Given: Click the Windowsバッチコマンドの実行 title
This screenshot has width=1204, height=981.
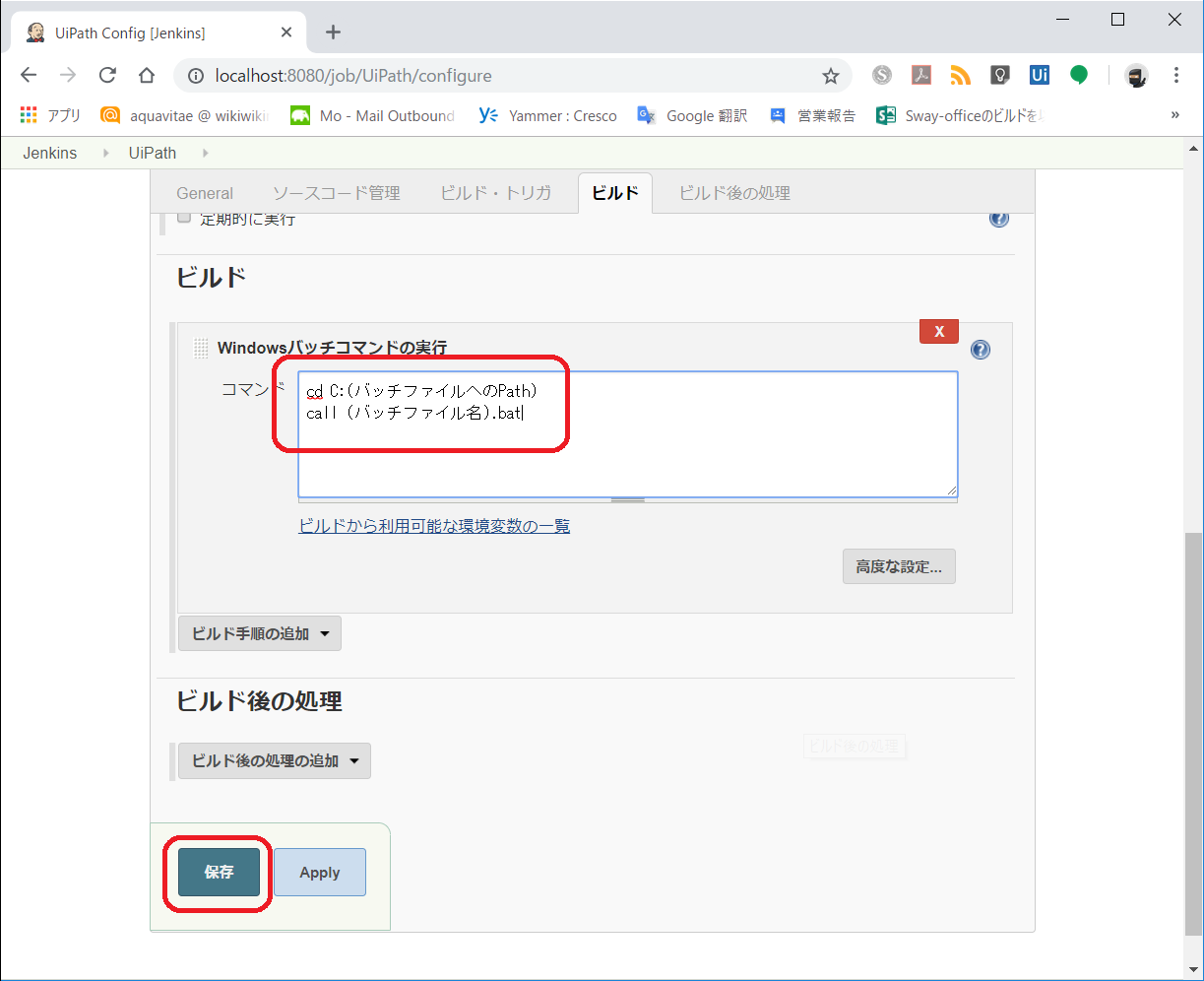Looking at the screenshot, I should (332, 348).
